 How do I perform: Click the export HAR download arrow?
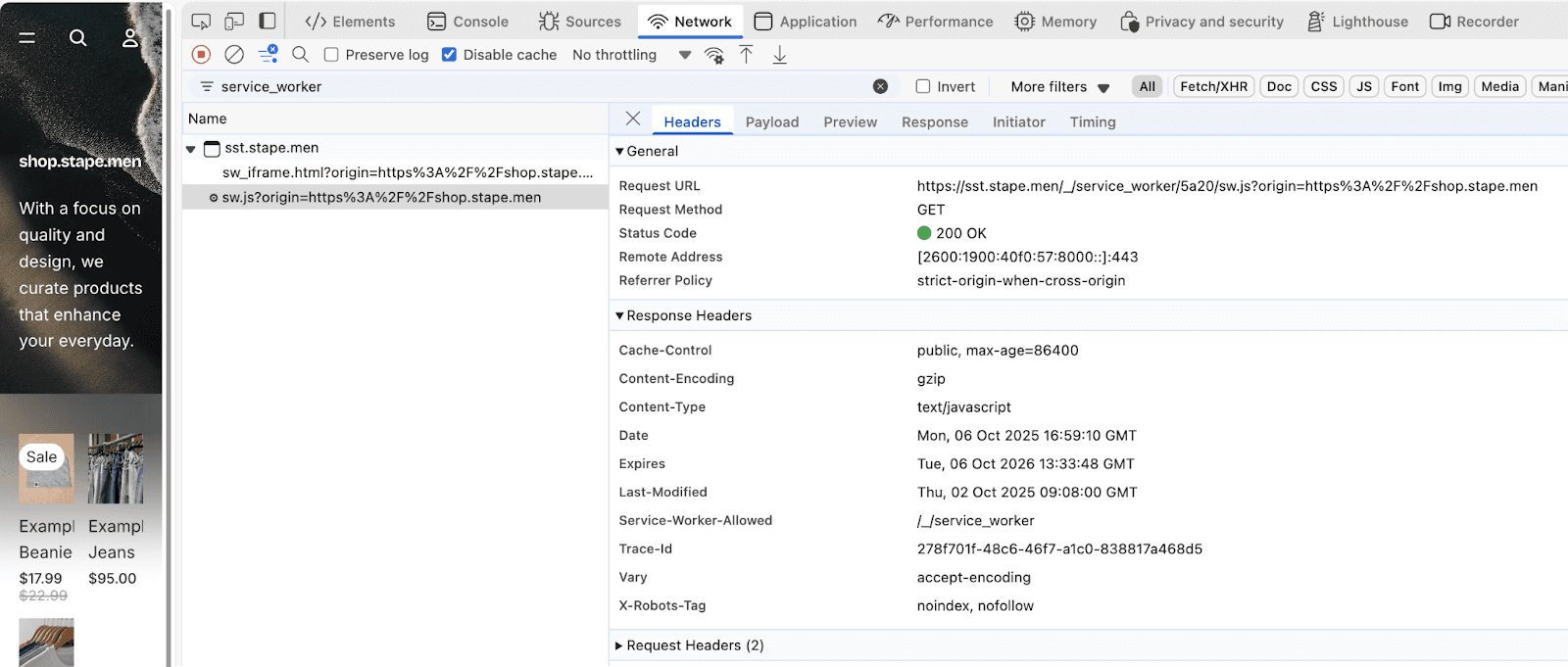[x=780, y=55]
